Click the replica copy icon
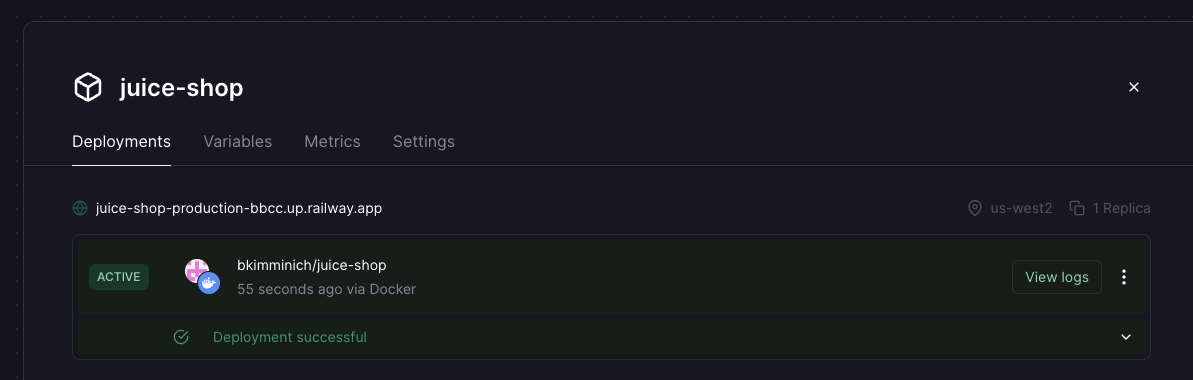 [1077, 208]
